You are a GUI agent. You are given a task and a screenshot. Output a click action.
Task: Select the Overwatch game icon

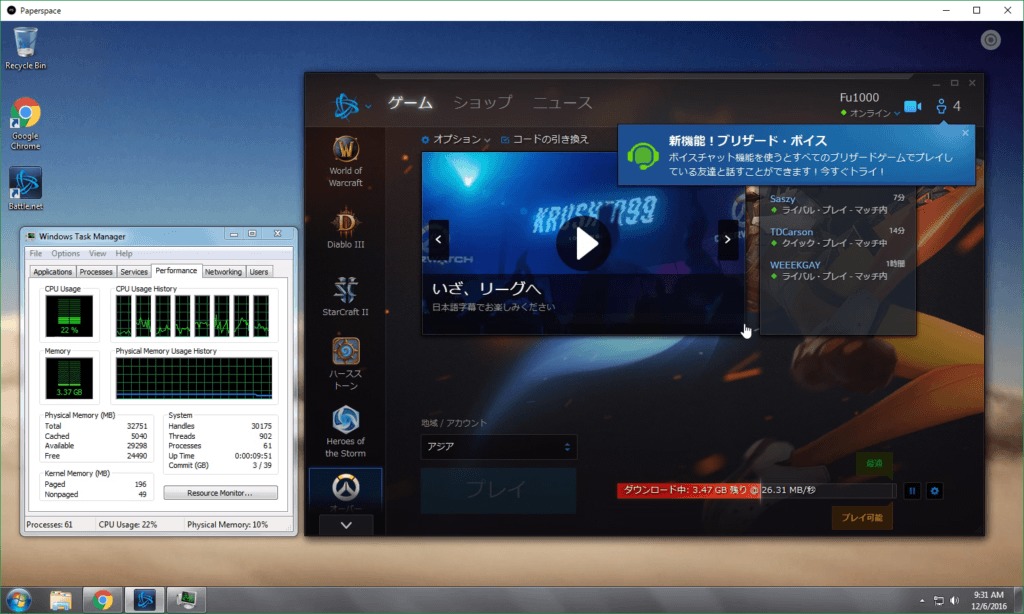tap(345, 490)
